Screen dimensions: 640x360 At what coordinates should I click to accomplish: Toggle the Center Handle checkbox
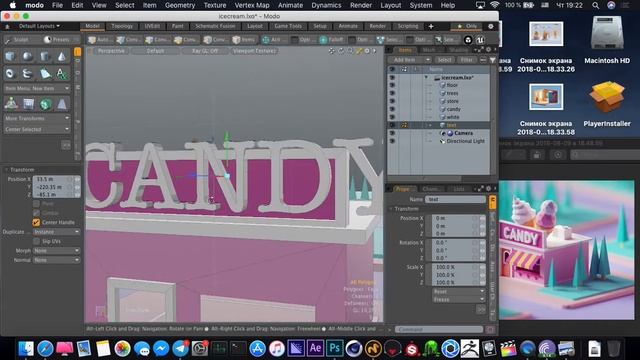click(x=36, y=222)
